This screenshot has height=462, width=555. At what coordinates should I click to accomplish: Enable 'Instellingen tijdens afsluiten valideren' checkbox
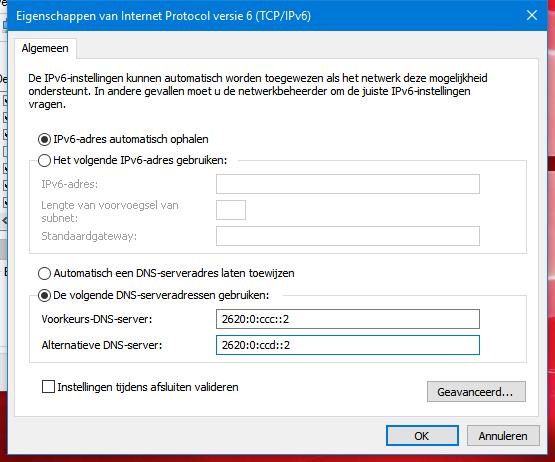click(x=48, y=387)
